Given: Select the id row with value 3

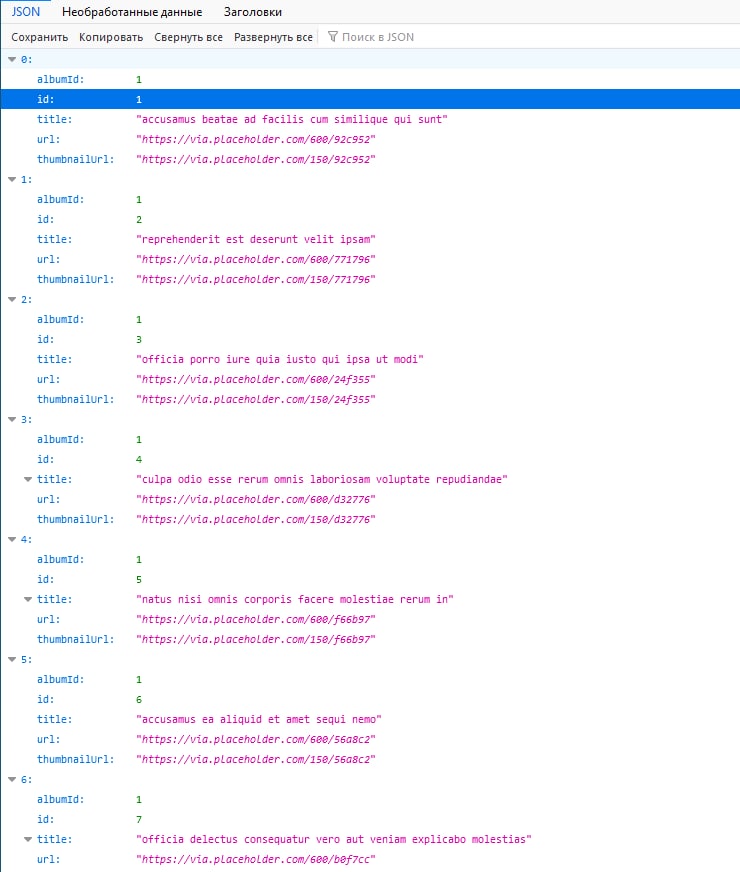Looking at the screenshot, I should [370, 340].
